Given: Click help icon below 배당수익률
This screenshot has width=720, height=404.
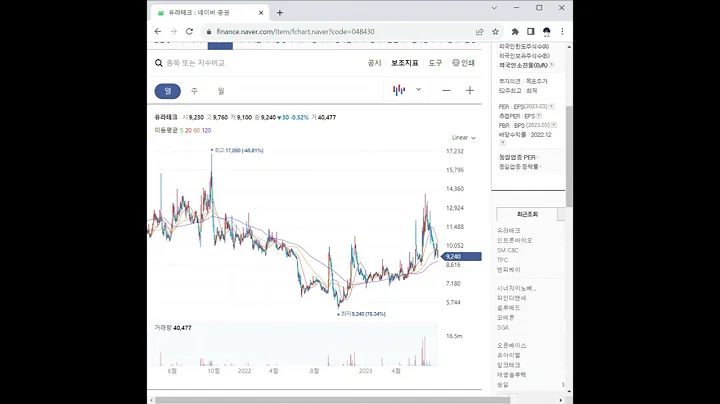Looking at the screenshot, I should (502, 143).
